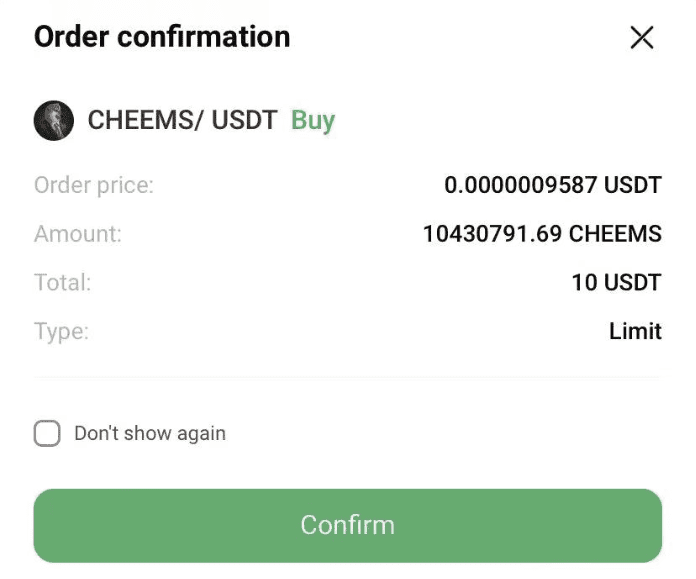Click the Amount label

pos(78,234)
